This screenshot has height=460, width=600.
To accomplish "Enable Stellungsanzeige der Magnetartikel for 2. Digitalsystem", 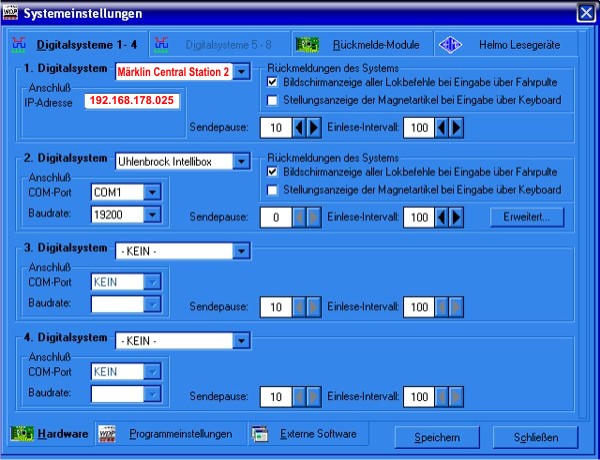I will point(273,190).
